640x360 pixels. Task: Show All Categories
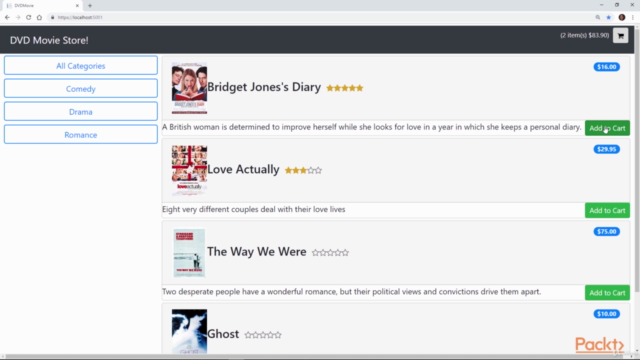point(81,66)
